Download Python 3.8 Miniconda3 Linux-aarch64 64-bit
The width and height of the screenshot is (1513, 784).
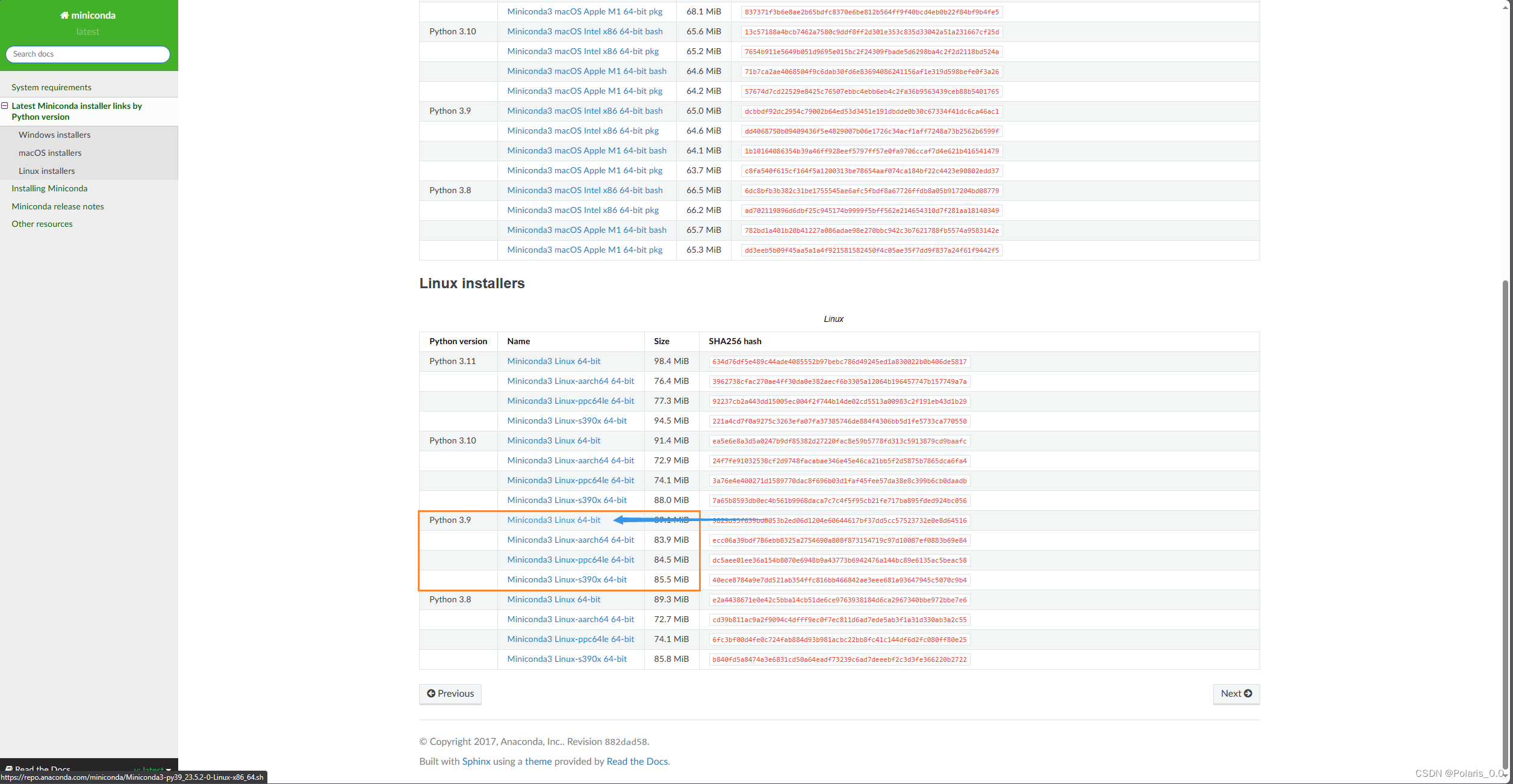(x=571, y=619)
